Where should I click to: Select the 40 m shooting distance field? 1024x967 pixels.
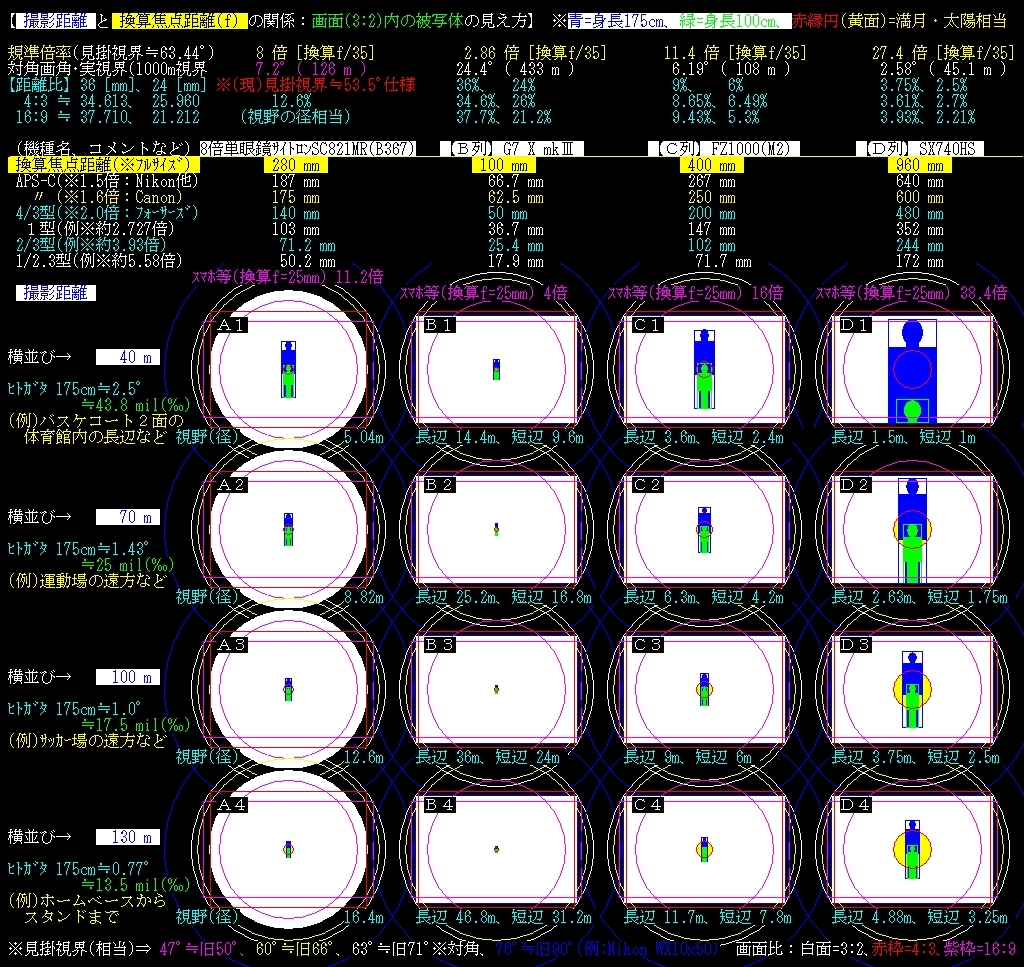coord(128,357)
